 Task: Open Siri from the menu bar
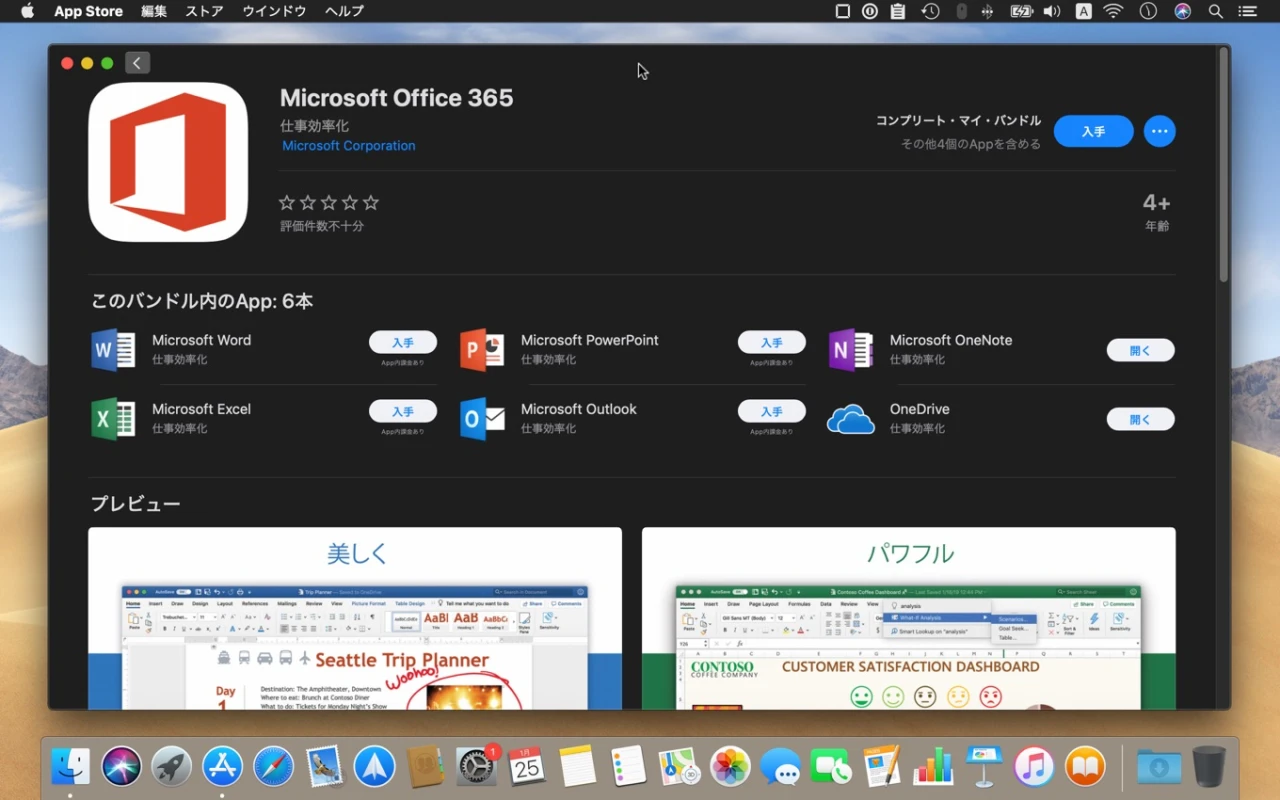[x=1182, y=11]
